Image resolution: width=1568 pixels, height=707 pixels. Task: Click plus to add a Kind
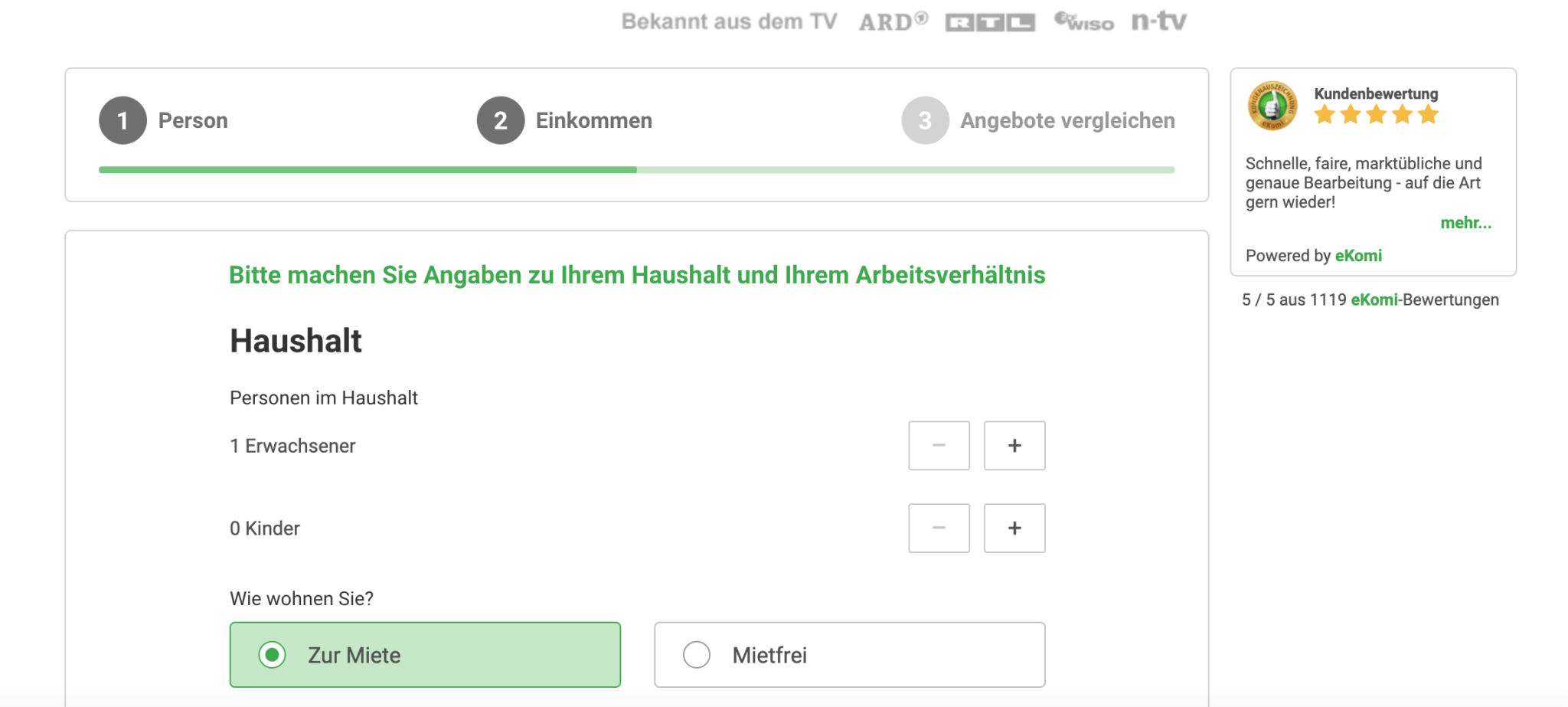pyautogui.click(x=1014, y=528)
